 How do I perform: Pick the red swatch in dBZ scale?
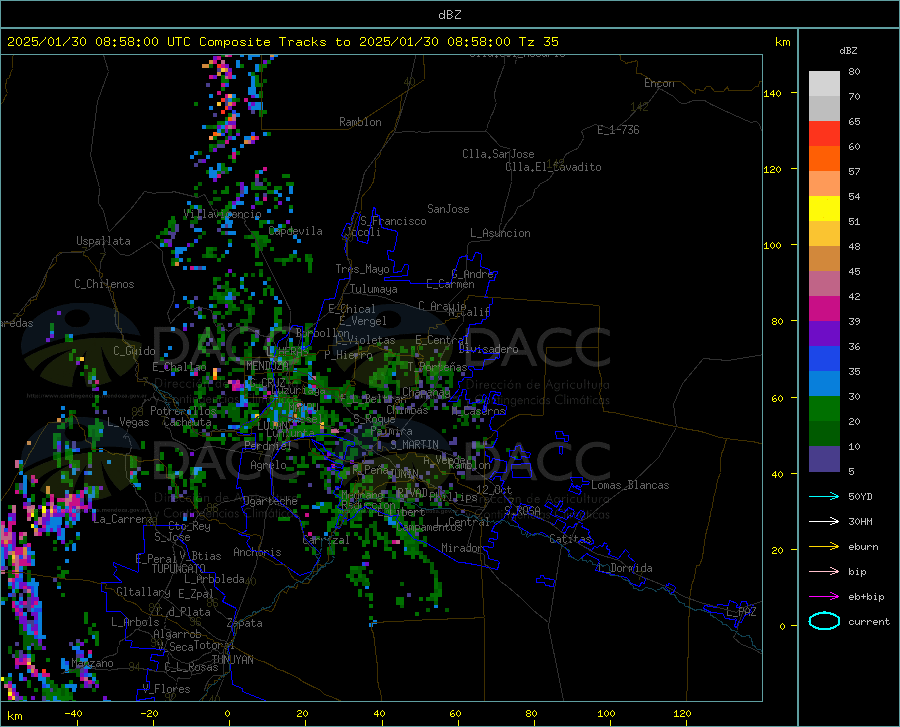tap(824, 134)
